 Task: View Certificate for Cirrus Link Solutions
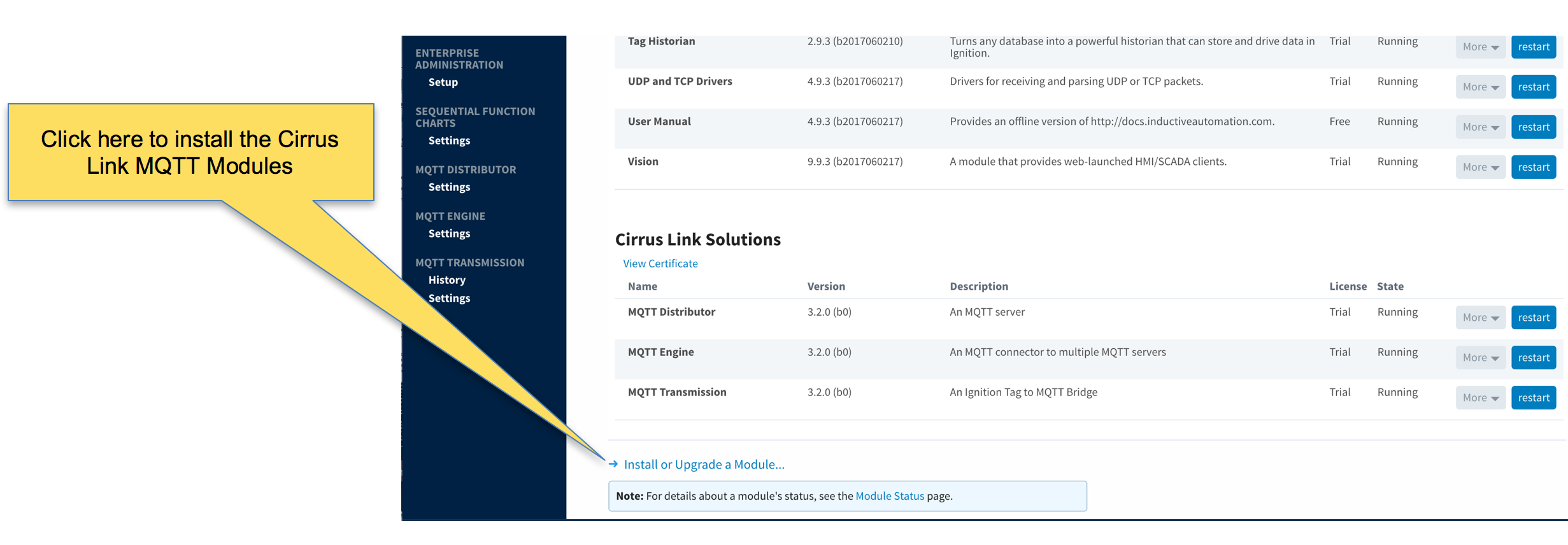coord(660,264)
